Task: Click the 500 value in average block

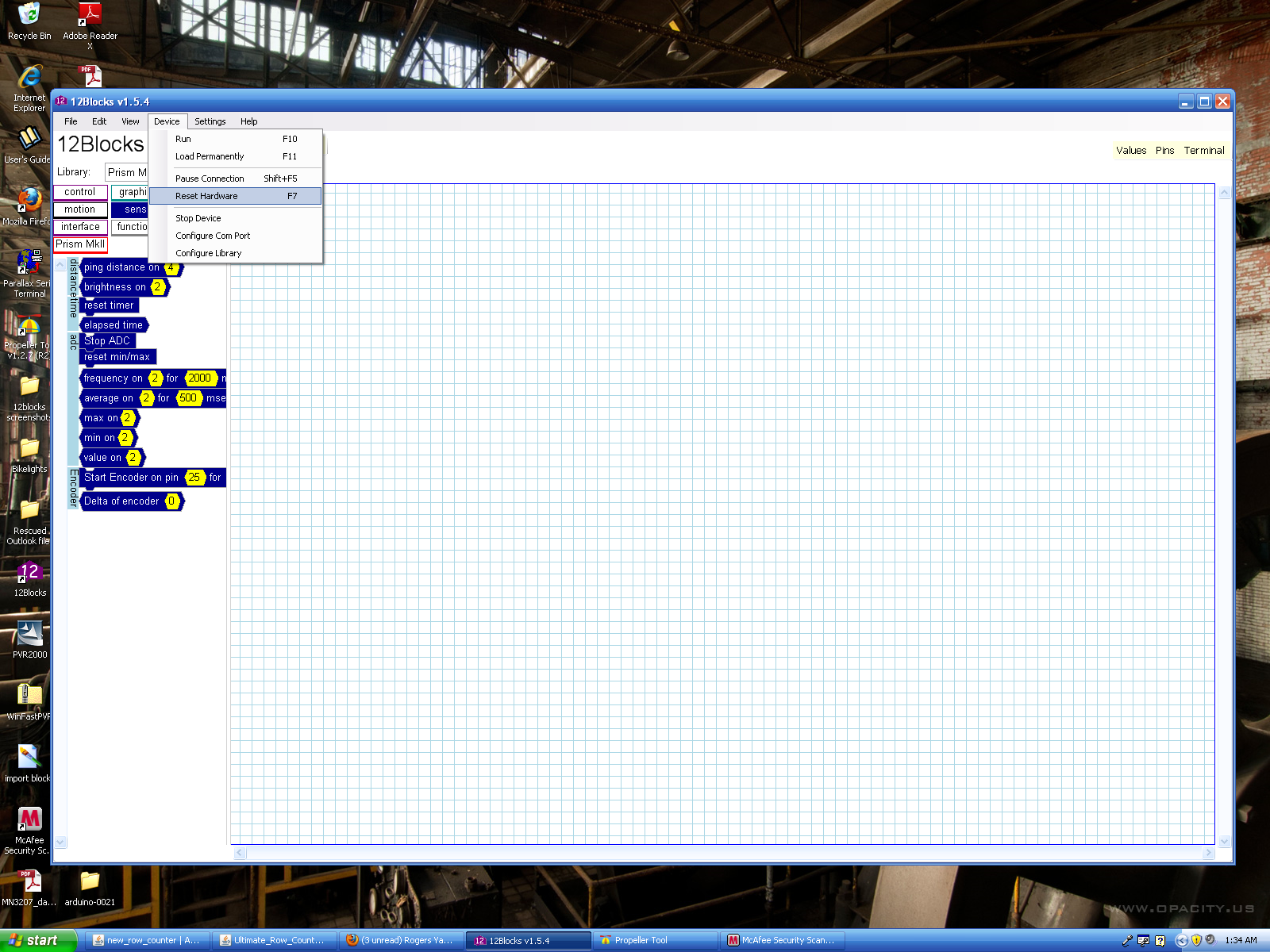Action: click(188, 398)
